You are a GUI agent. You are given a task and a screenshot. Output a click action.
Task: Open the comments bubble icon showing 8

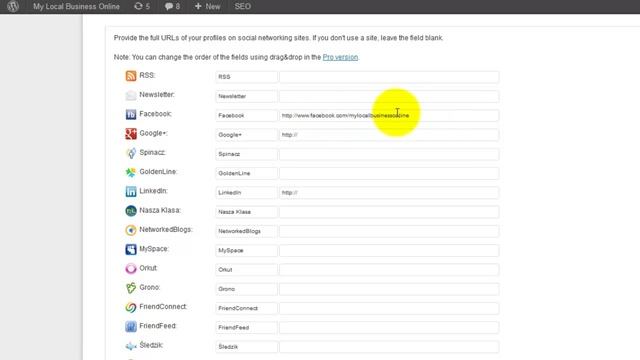coord(172,7)
